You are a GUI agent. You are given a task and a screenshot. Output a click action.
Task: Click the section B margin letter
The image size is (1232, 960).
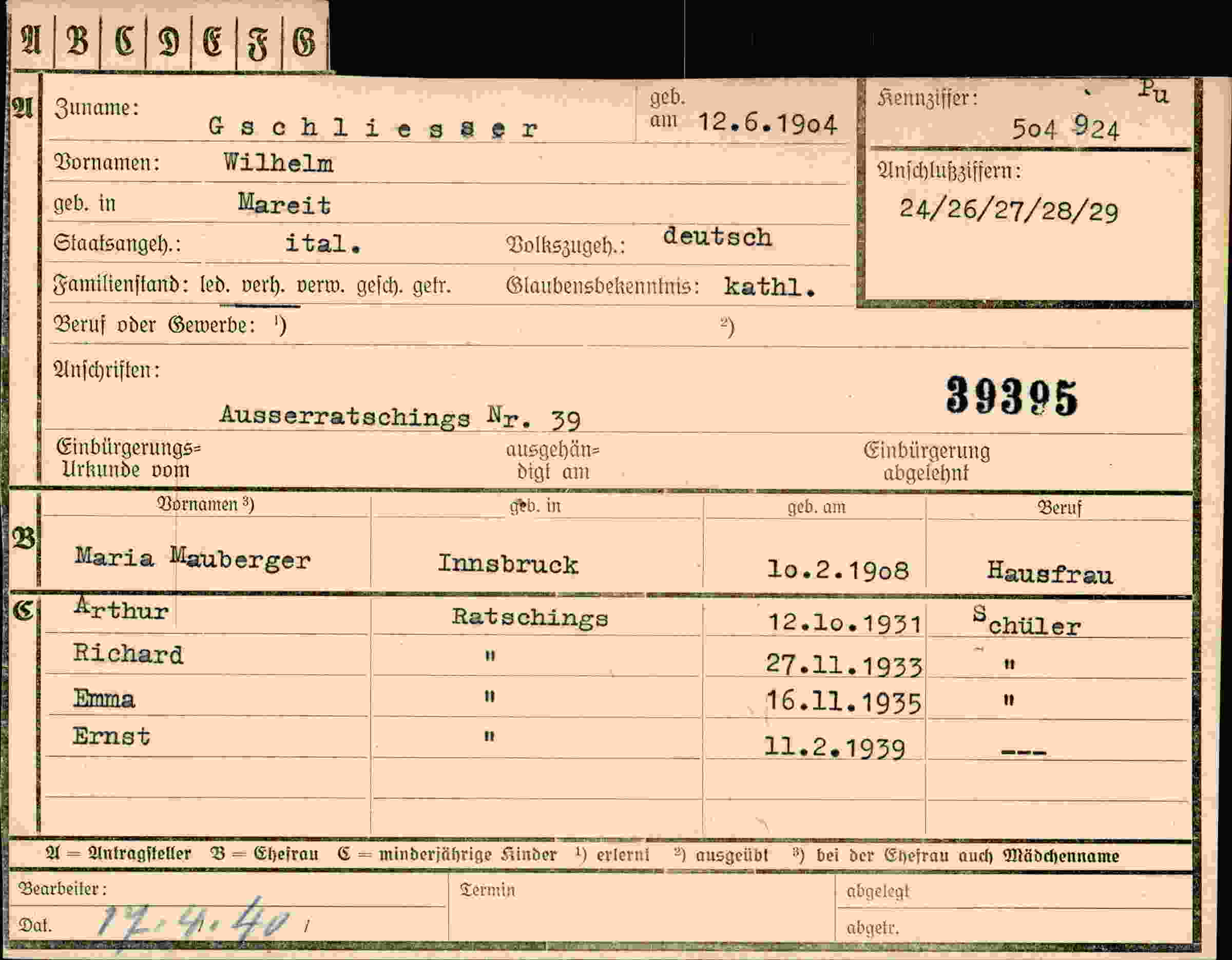24,539
